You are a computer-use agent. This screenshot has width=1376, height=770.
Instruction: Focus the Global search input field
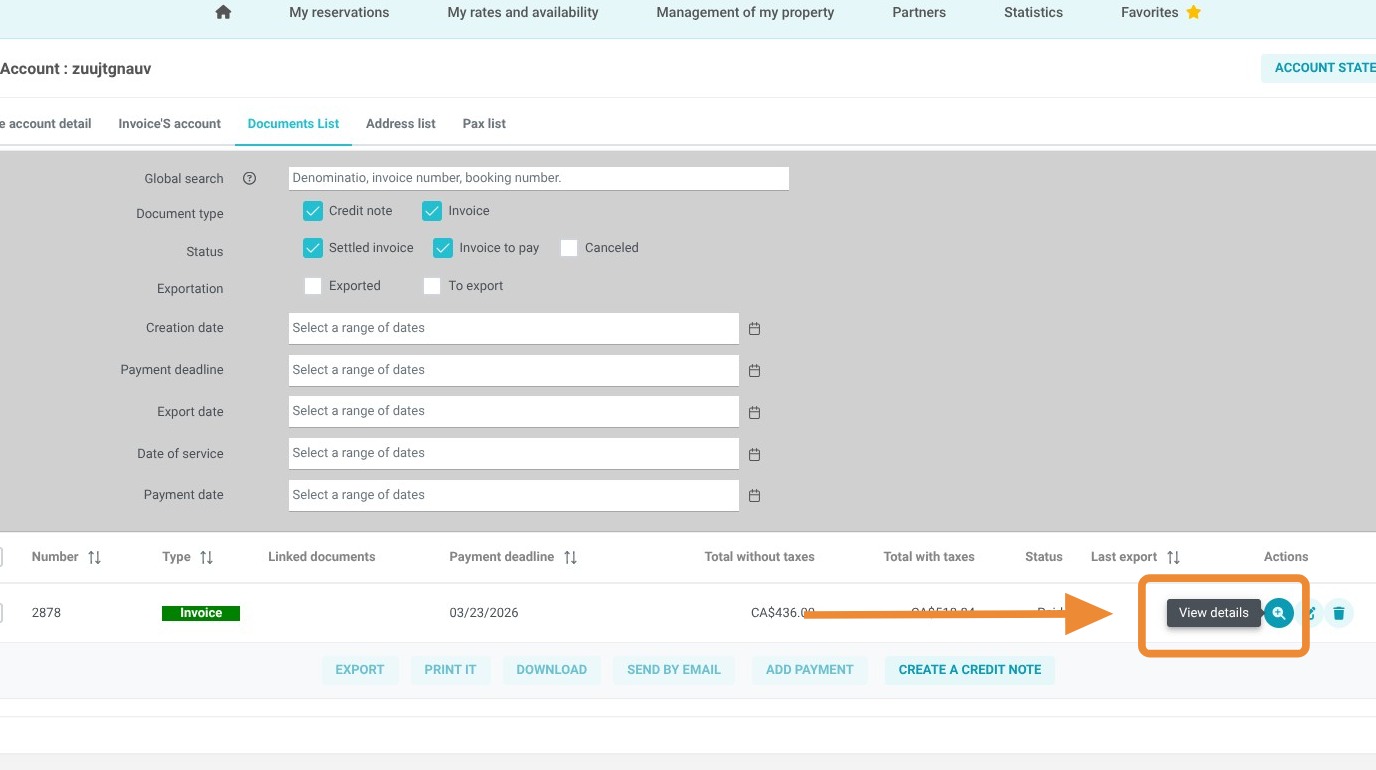click(539, 178)
